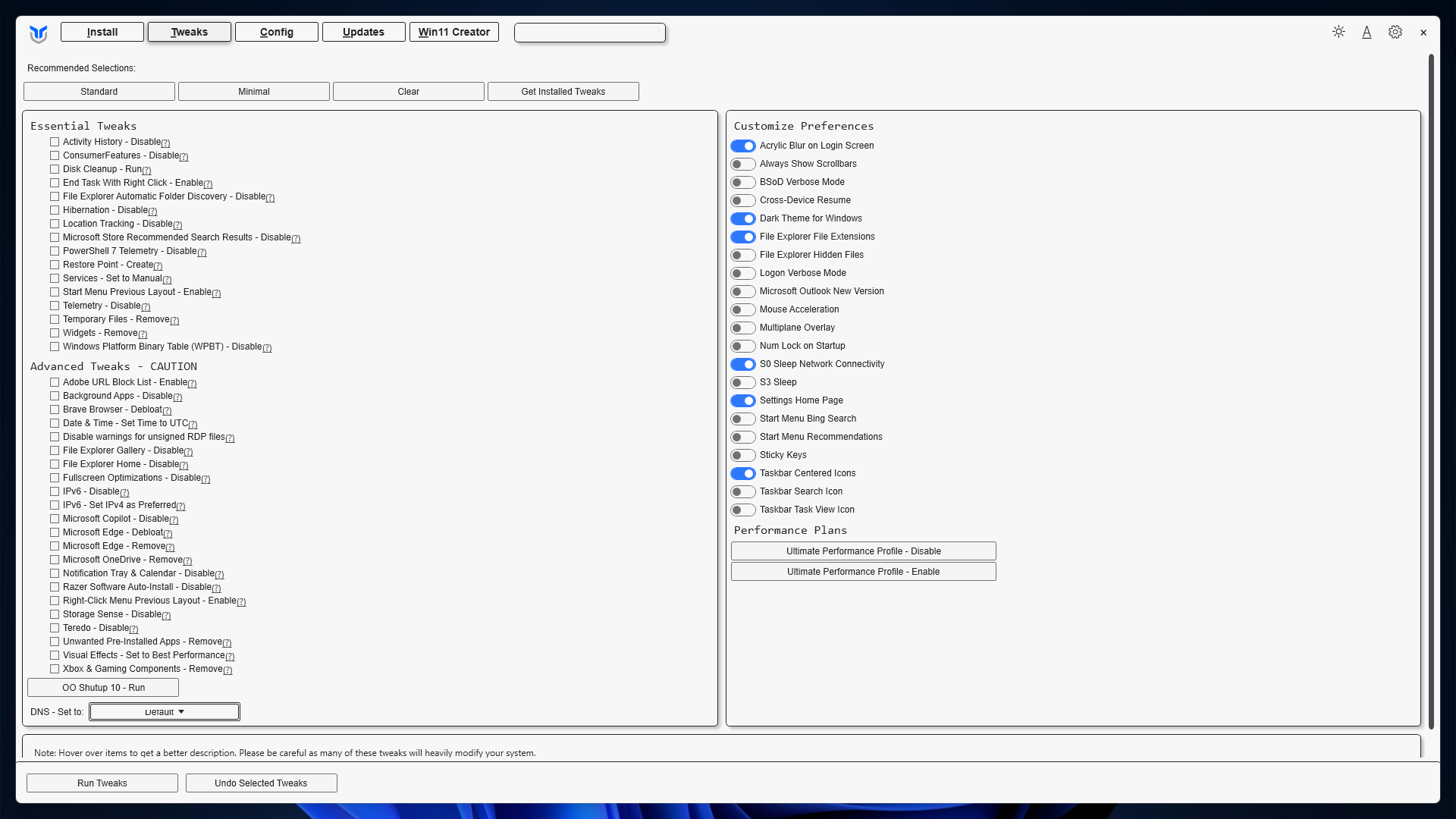Click the search input field
Screen dimensions: 1456x819
(590, 33)
